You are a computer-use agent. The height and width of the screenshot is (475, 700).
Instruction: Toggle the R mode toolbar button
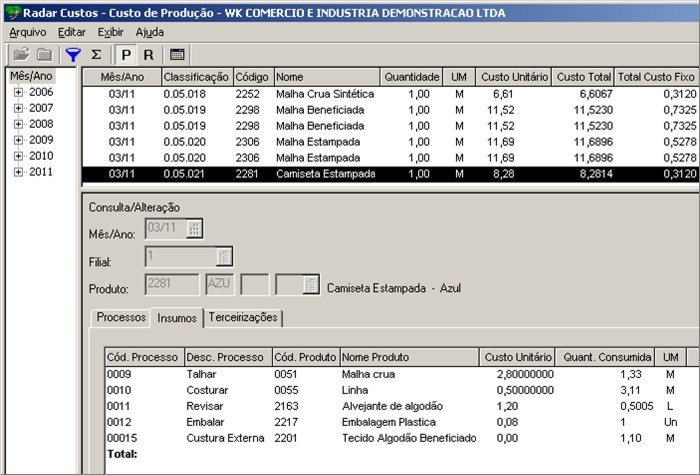(148, 54)
